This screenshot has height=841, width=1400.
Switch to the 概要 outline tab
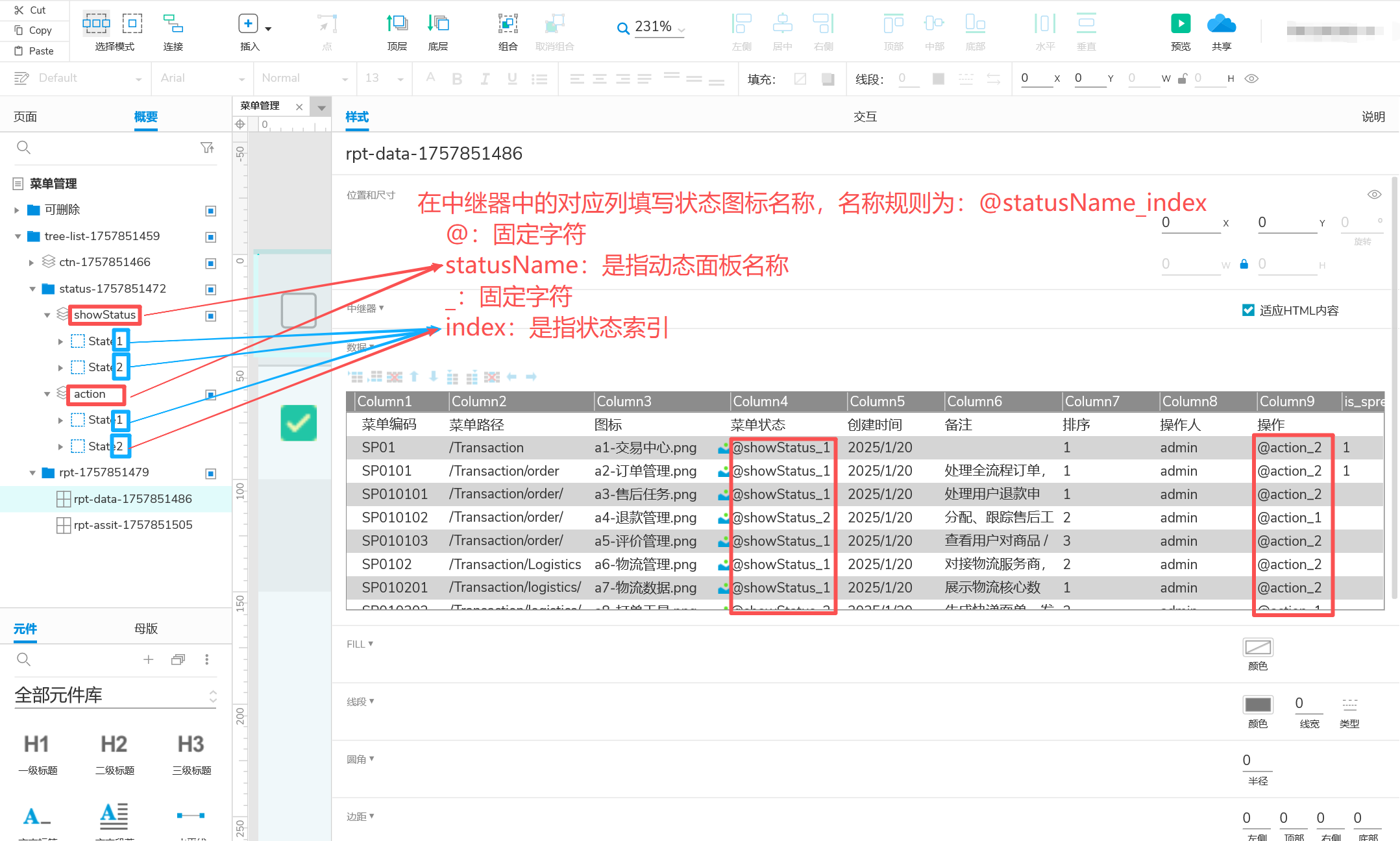[146, 117]
